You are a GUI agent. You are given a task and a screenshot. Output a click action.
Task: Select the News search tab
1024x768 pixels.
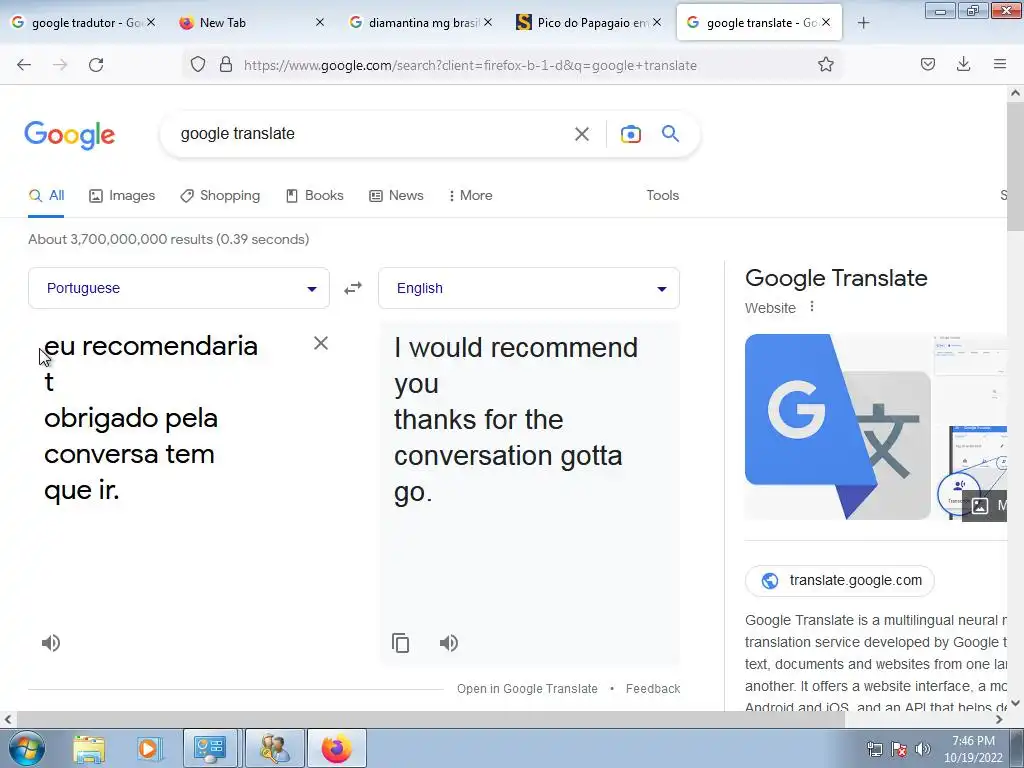396,195
